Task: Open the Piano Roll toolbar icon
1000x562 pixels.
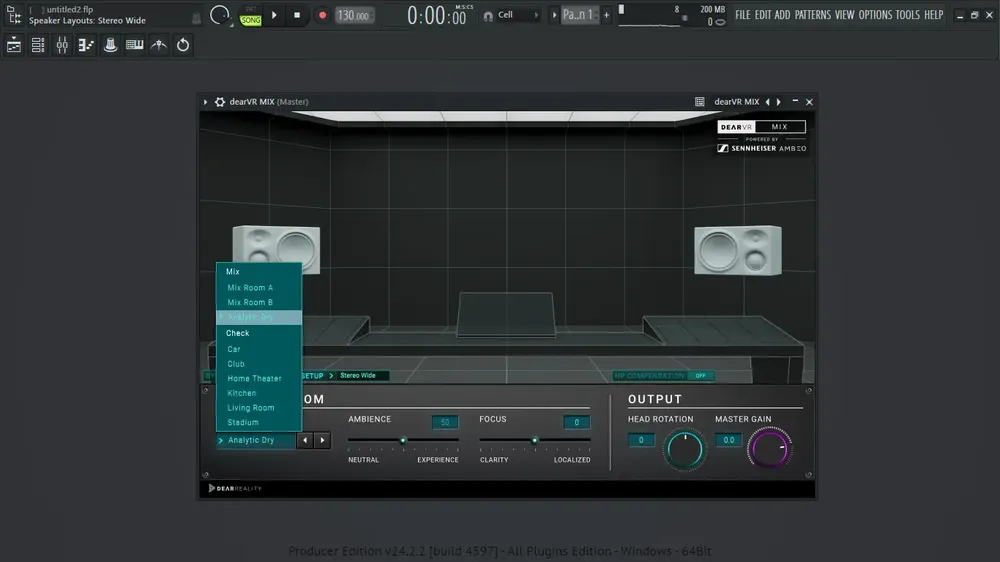Action: point(86,45)
